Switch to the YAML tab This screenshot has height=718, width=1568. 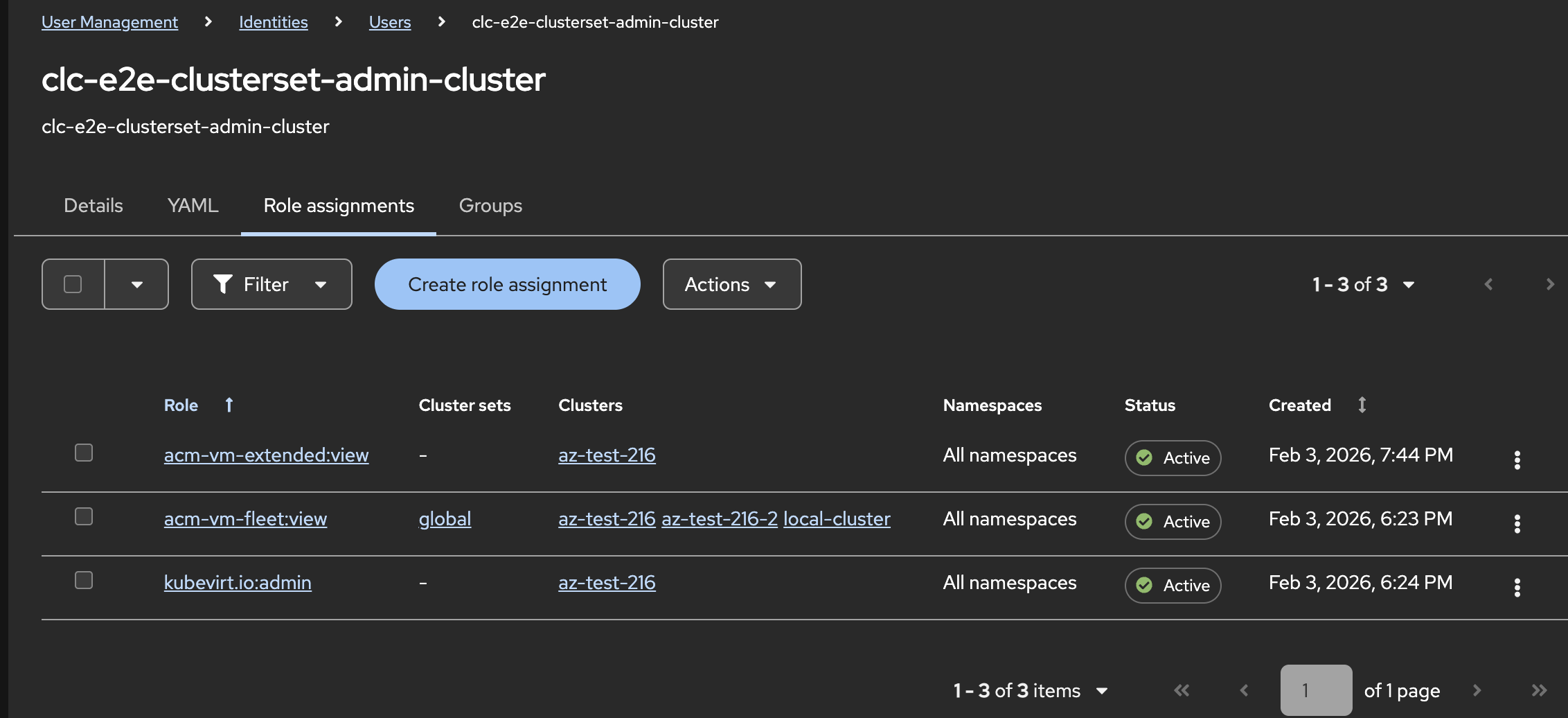coord(193,206)
